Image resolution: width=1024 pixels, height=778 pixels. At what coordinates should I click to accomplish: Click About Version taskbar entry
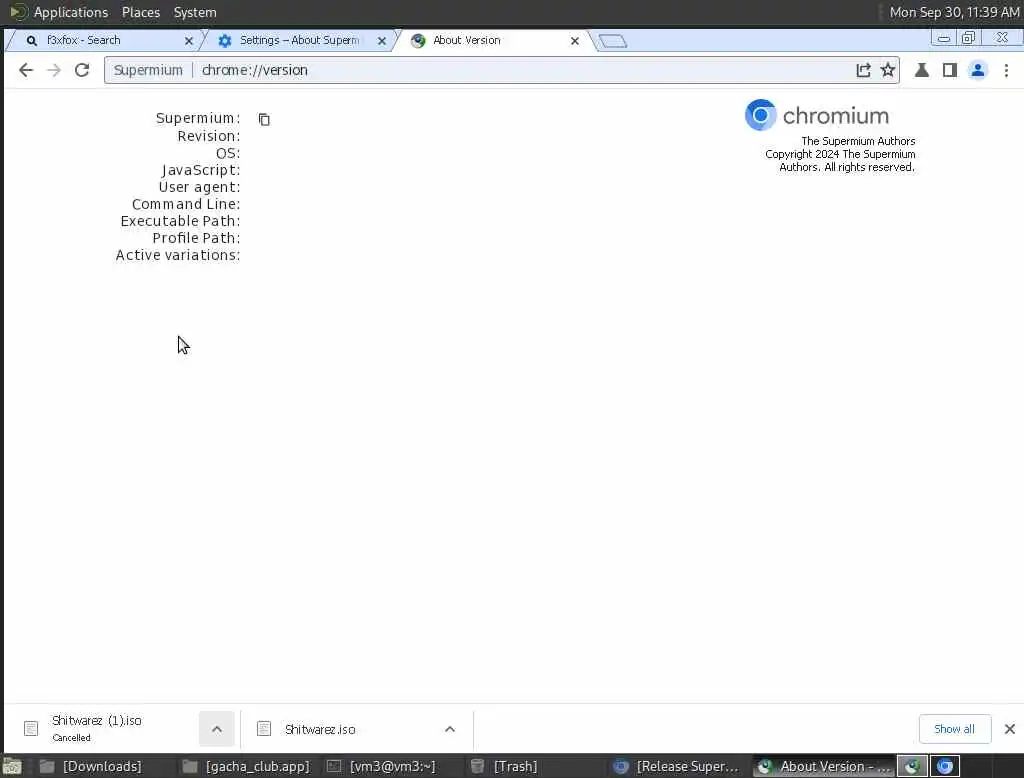coord(824,766)
